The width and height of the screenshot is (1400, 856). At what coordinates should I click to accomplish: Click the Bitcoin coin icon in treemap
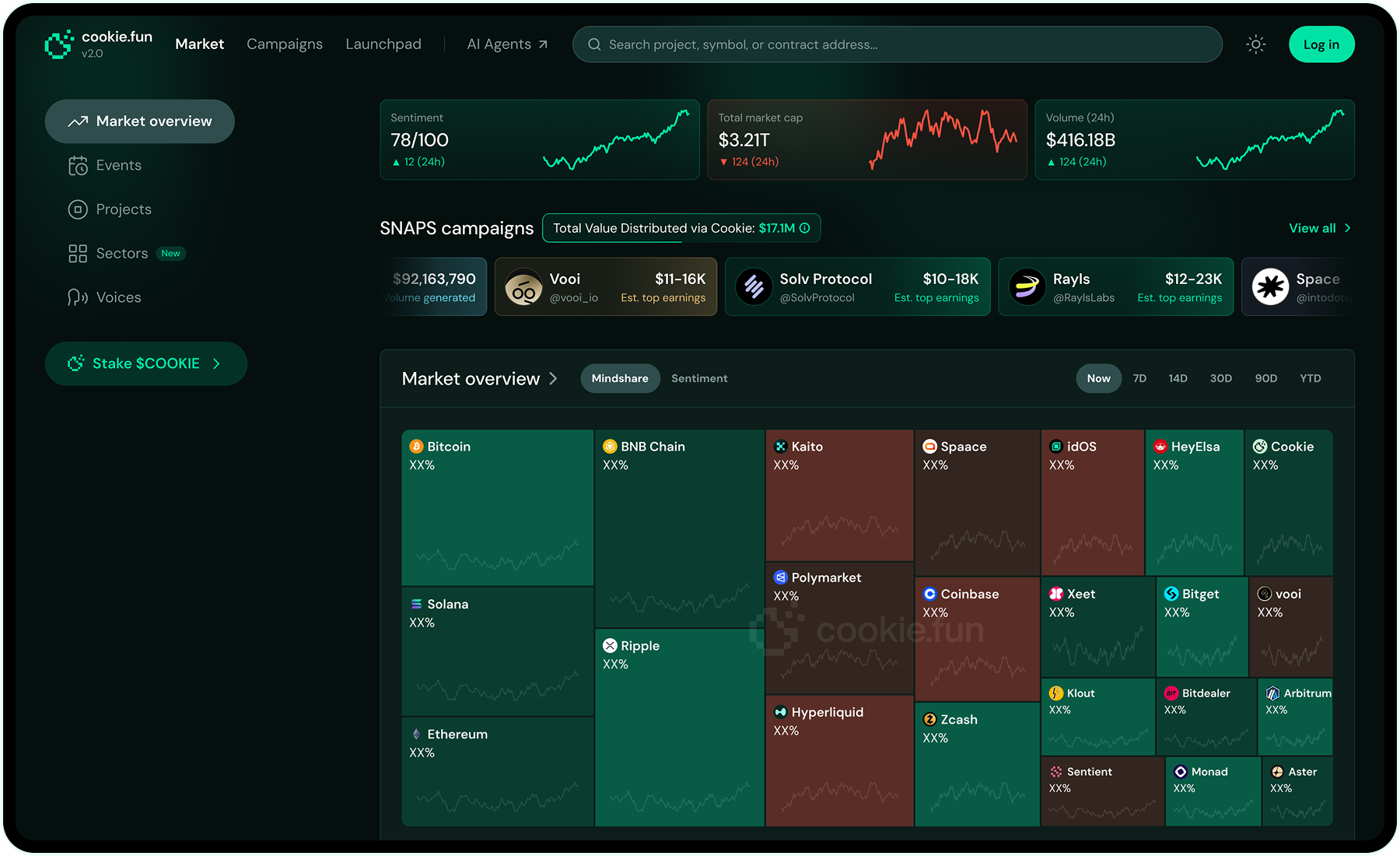(416, 447)
